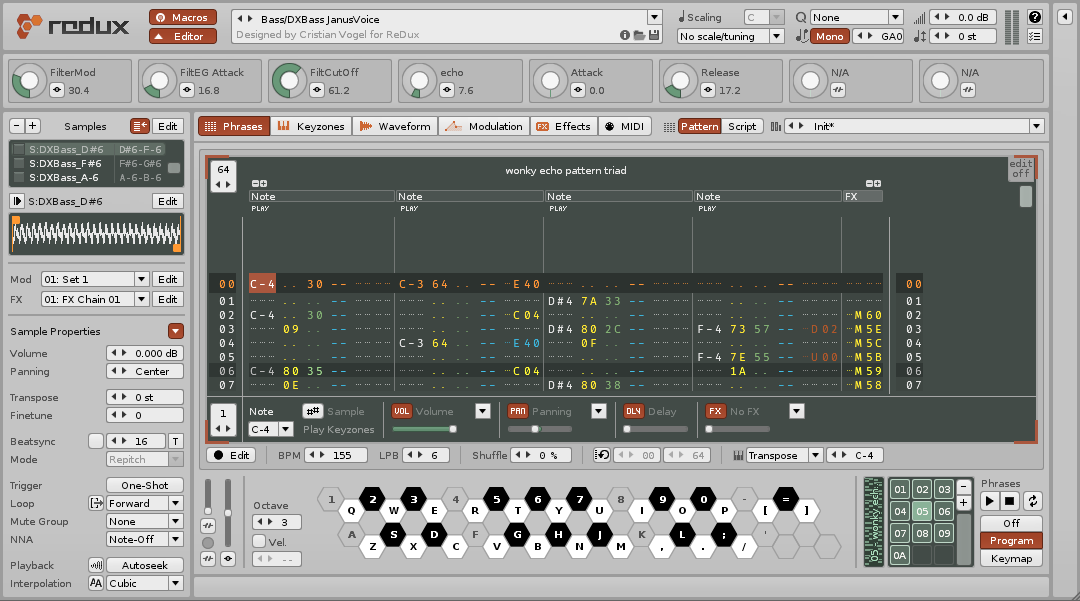
Task: Open the FX Chain 01 dropdown
Action: point(108,299)
